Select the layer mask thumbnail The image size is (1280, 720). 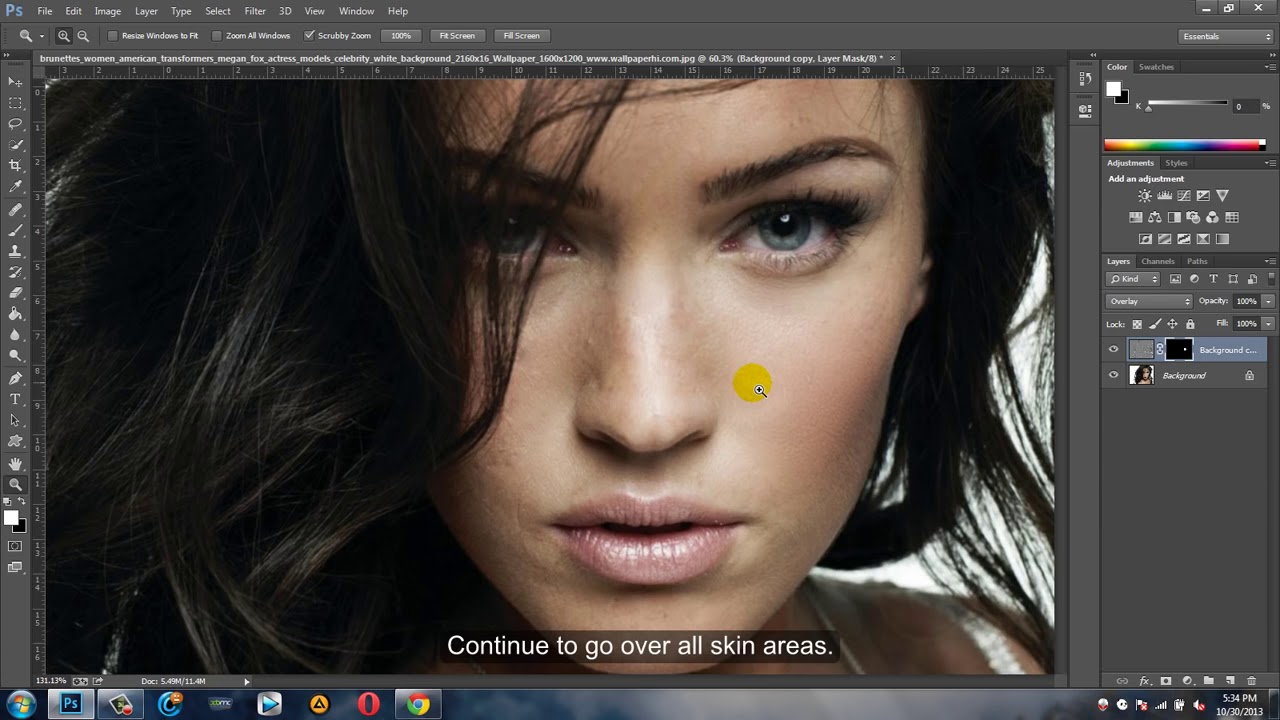tap(1179, 349)
